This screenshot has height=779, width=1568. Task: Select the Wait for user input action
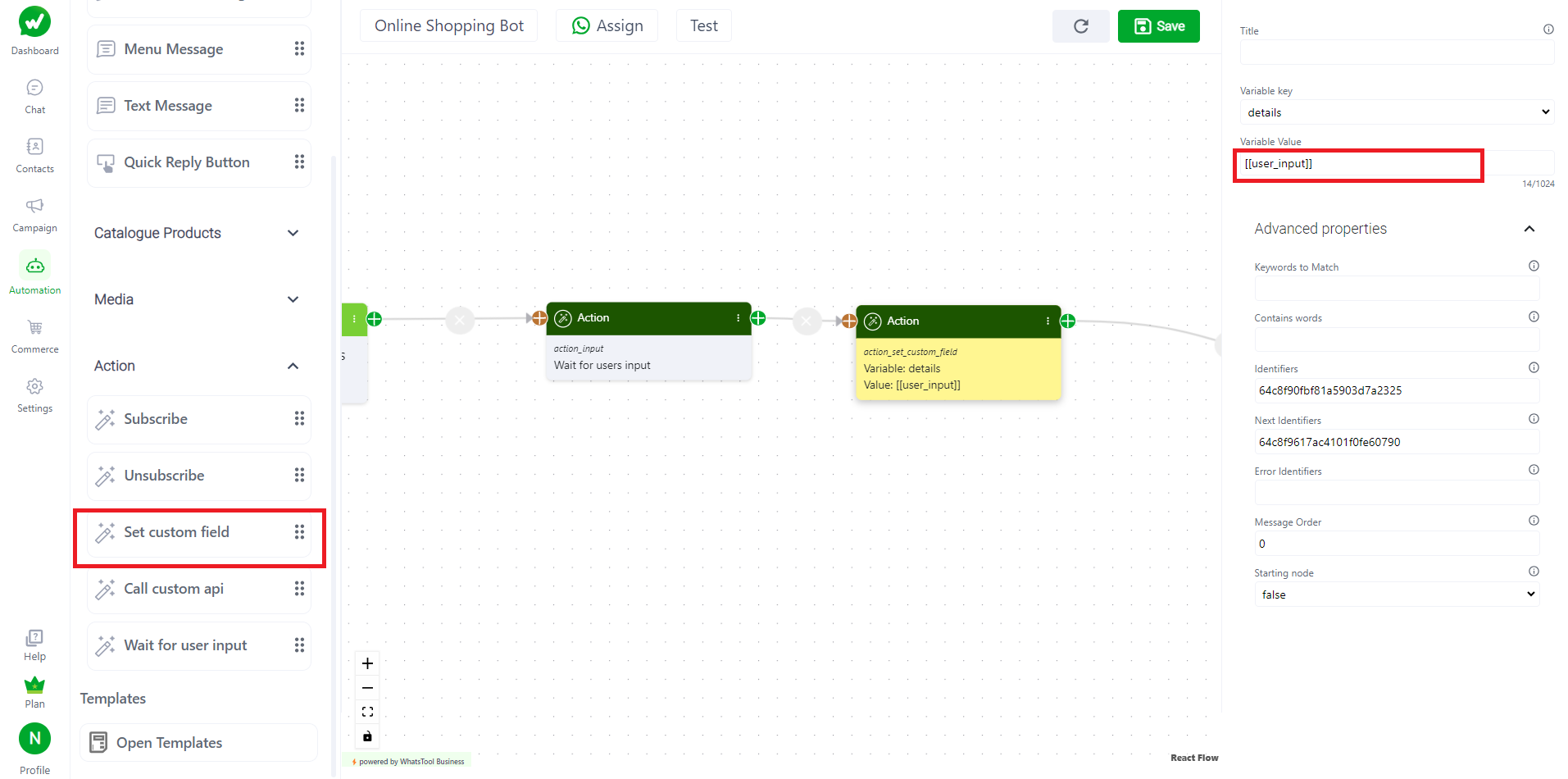(198, 645)
